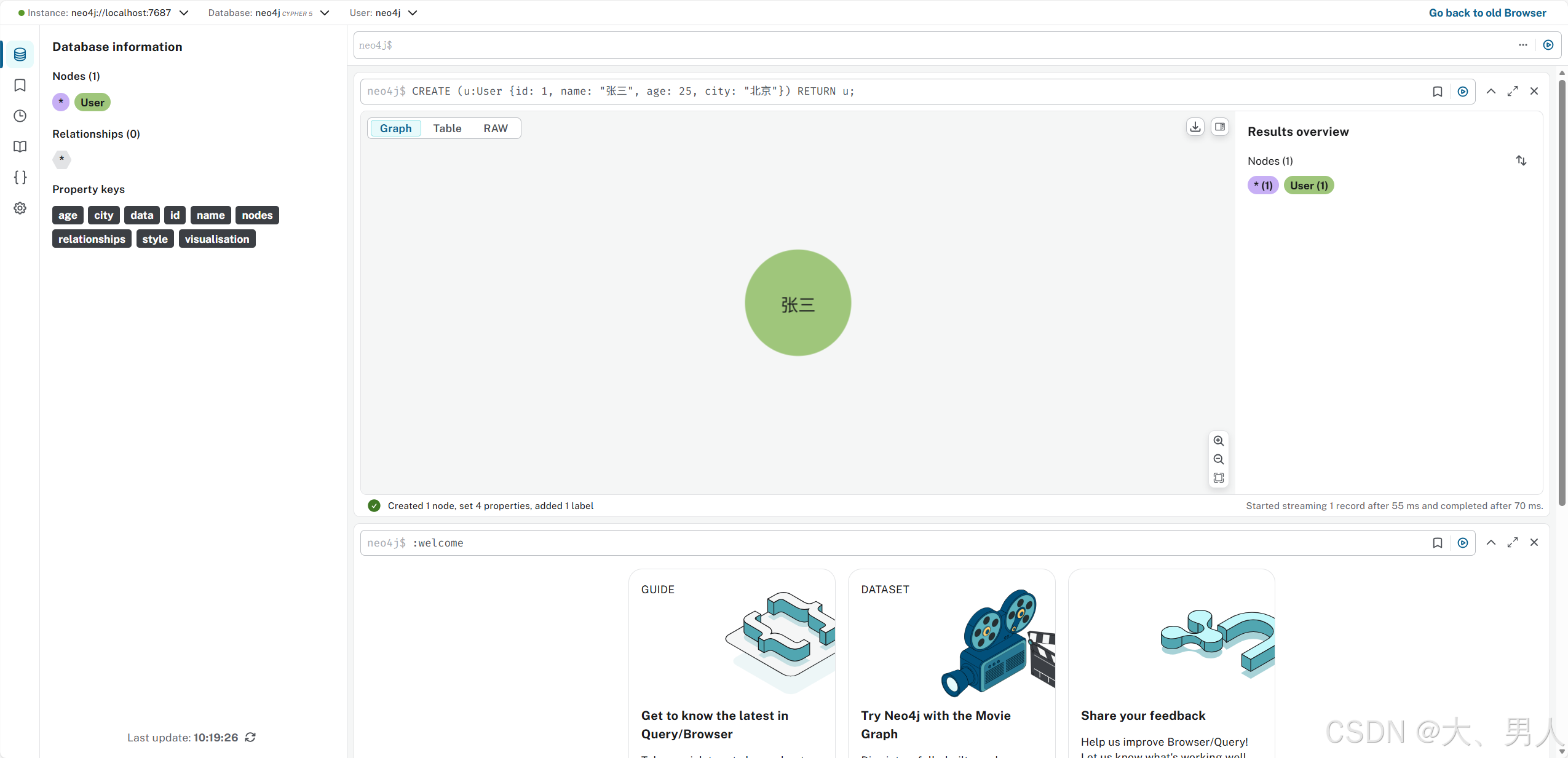The height and width of the screenshot is (758, 1568).
Task: Click Go back to old Browser link
Action: [1487, 13]
